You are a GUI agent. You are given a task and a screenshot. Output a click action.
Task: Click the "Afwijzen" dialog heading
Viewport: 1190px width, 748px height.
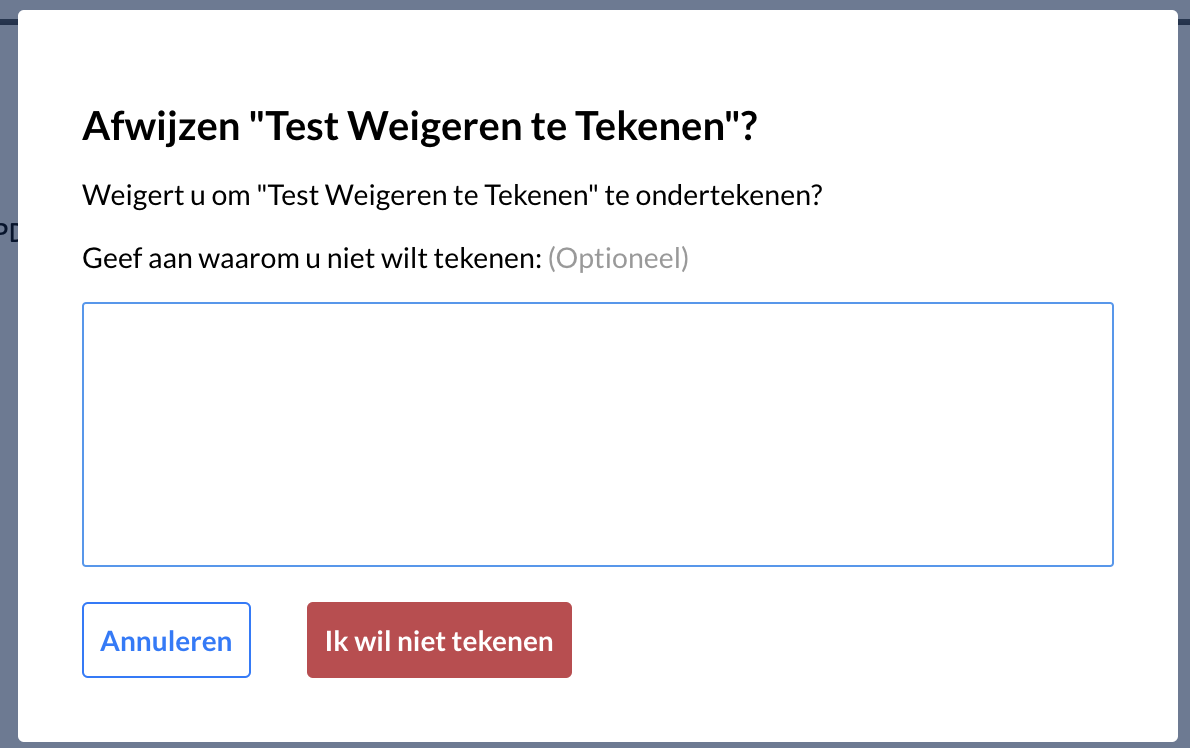pos(420,126)
